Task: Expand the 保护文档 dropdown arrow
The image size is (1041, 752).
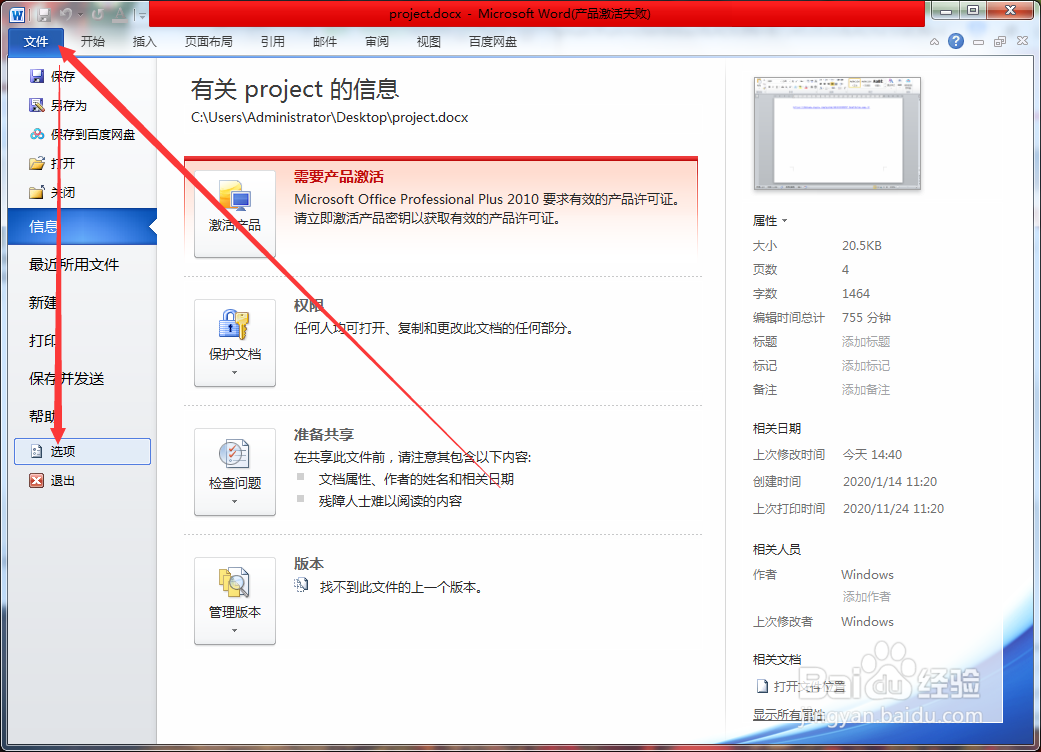Action: coord(234,374)
